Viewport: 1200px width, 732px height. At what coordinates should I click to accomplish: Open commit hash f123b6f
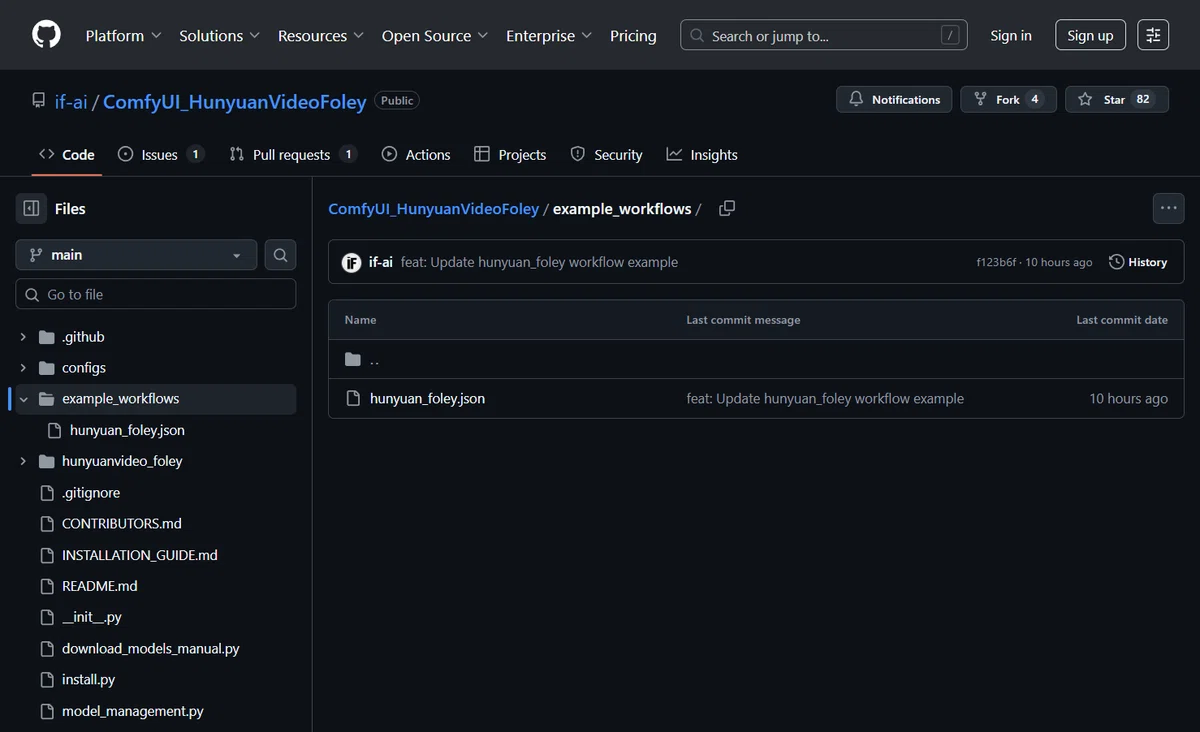(996, 262)
